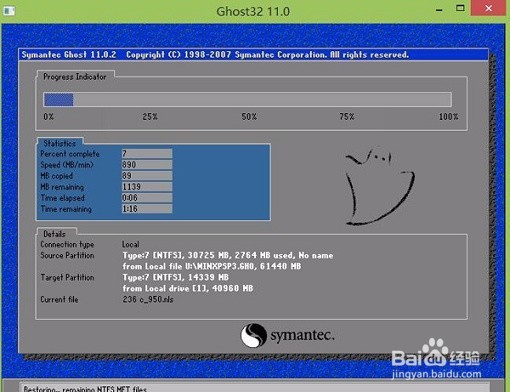Click the 'from Local file' WINXPSP3.GHO line
510x392 pixels.
(x=212, y=266)
